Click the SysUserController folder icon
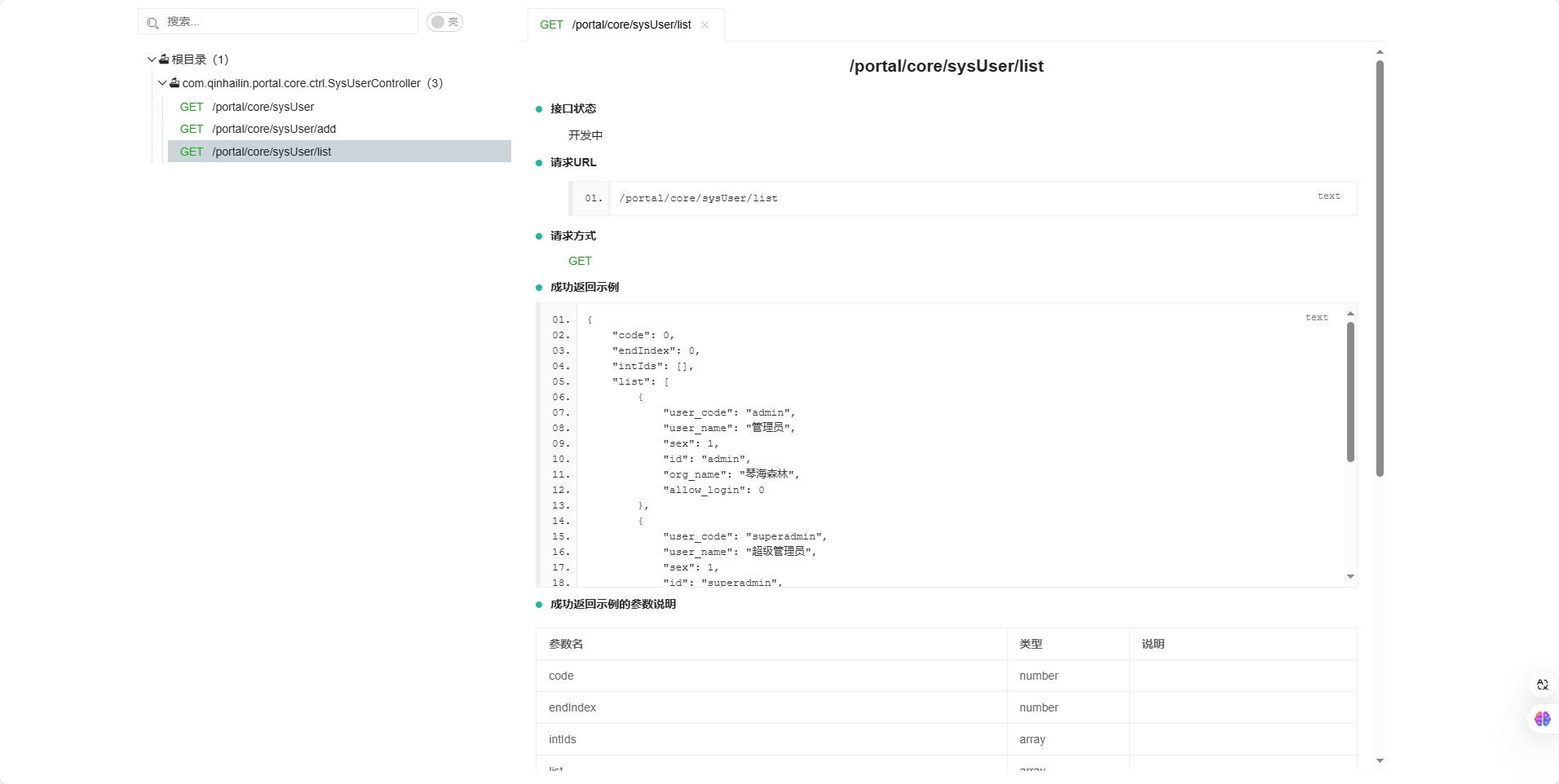This screenshot has height=784, width=1559. pyautogui.click(x=174, y=83)
